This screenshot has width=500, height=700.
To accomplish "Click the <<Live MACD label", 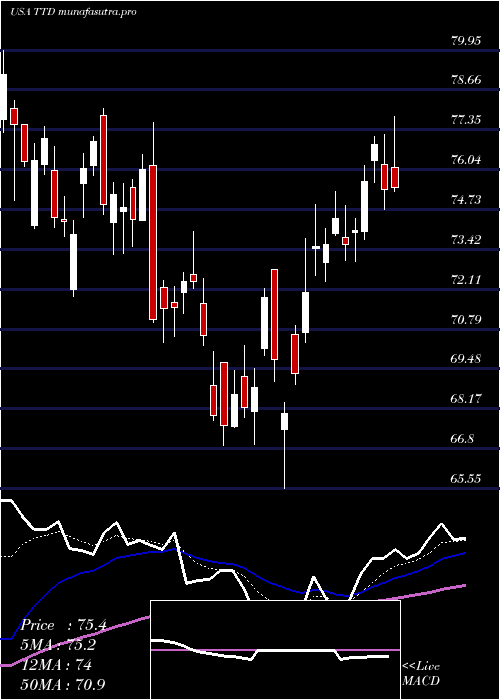I will tap(421, 674).
